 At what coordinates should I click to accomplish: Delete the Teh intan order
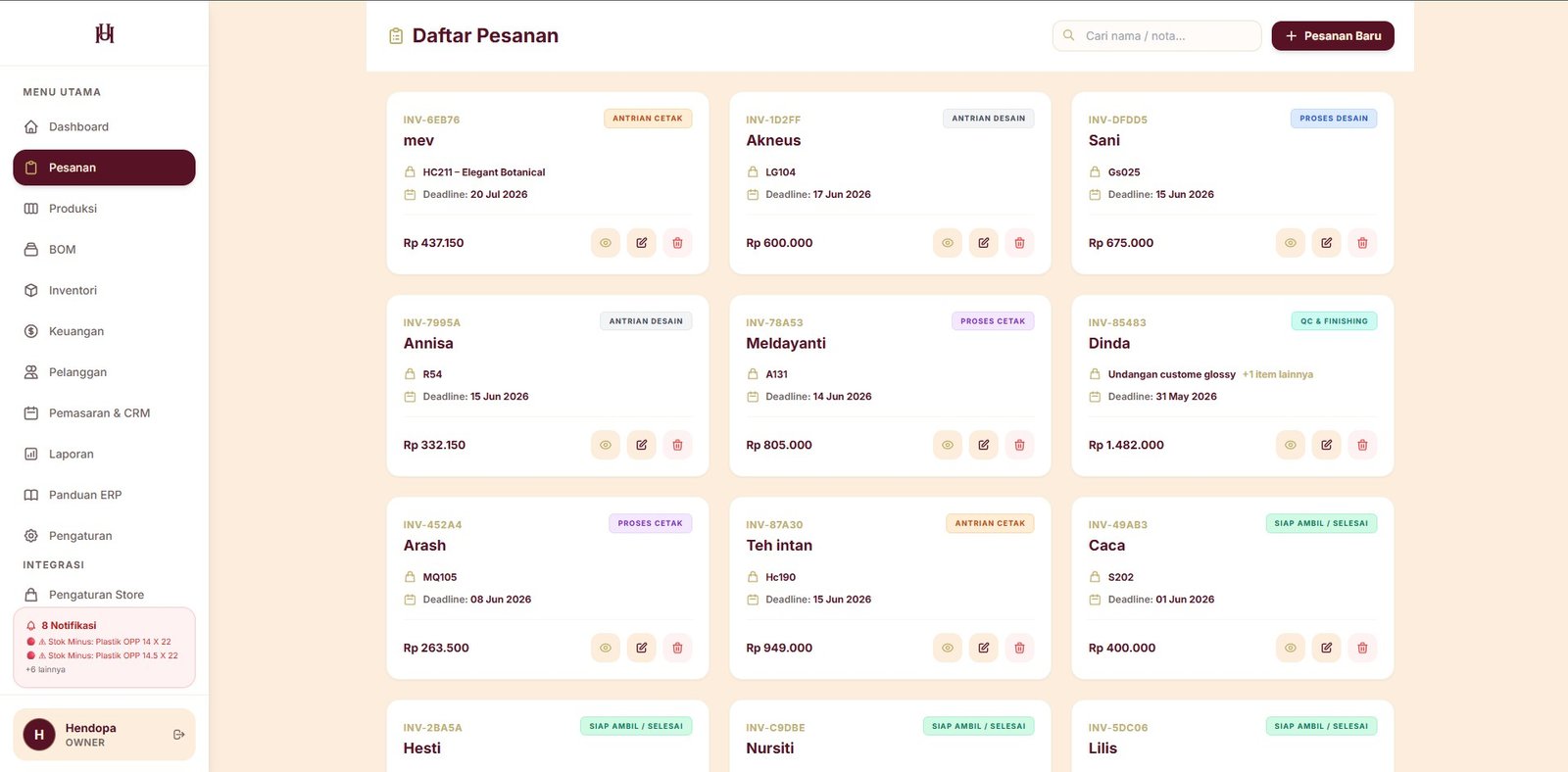tap(1019, 648)
